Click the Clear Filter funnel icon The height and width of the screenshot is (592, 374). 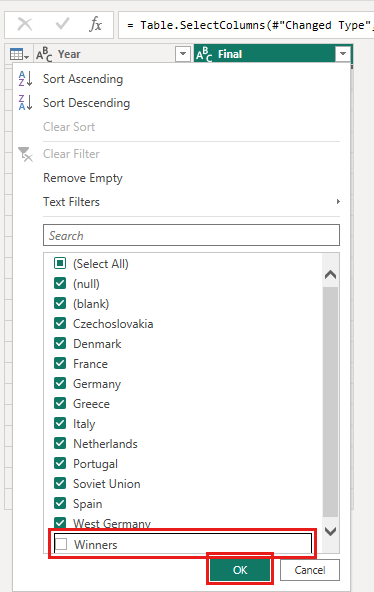tap(25, 154)
